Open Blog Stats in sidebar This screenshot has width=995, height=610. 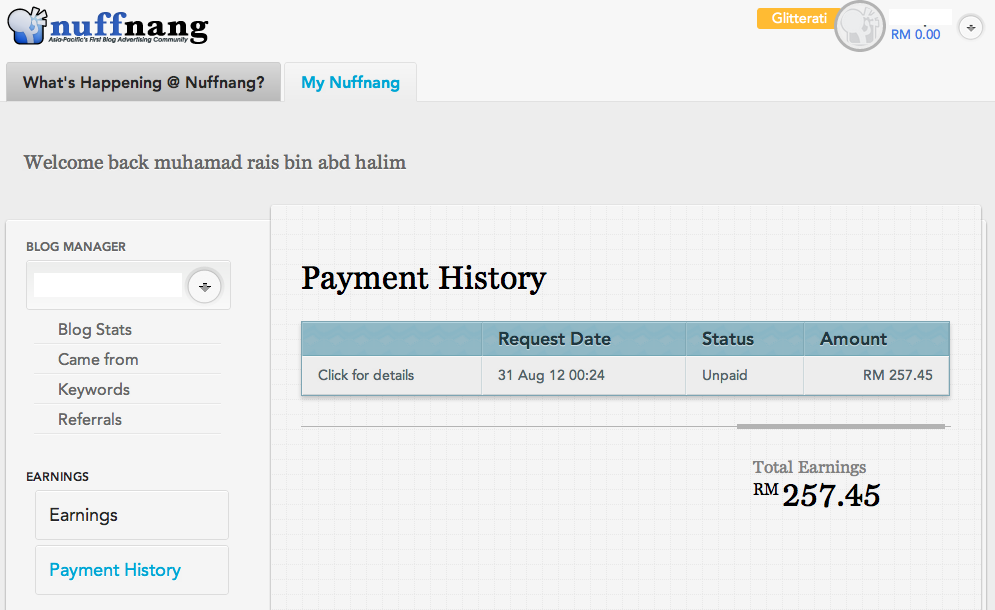[95, 329]
